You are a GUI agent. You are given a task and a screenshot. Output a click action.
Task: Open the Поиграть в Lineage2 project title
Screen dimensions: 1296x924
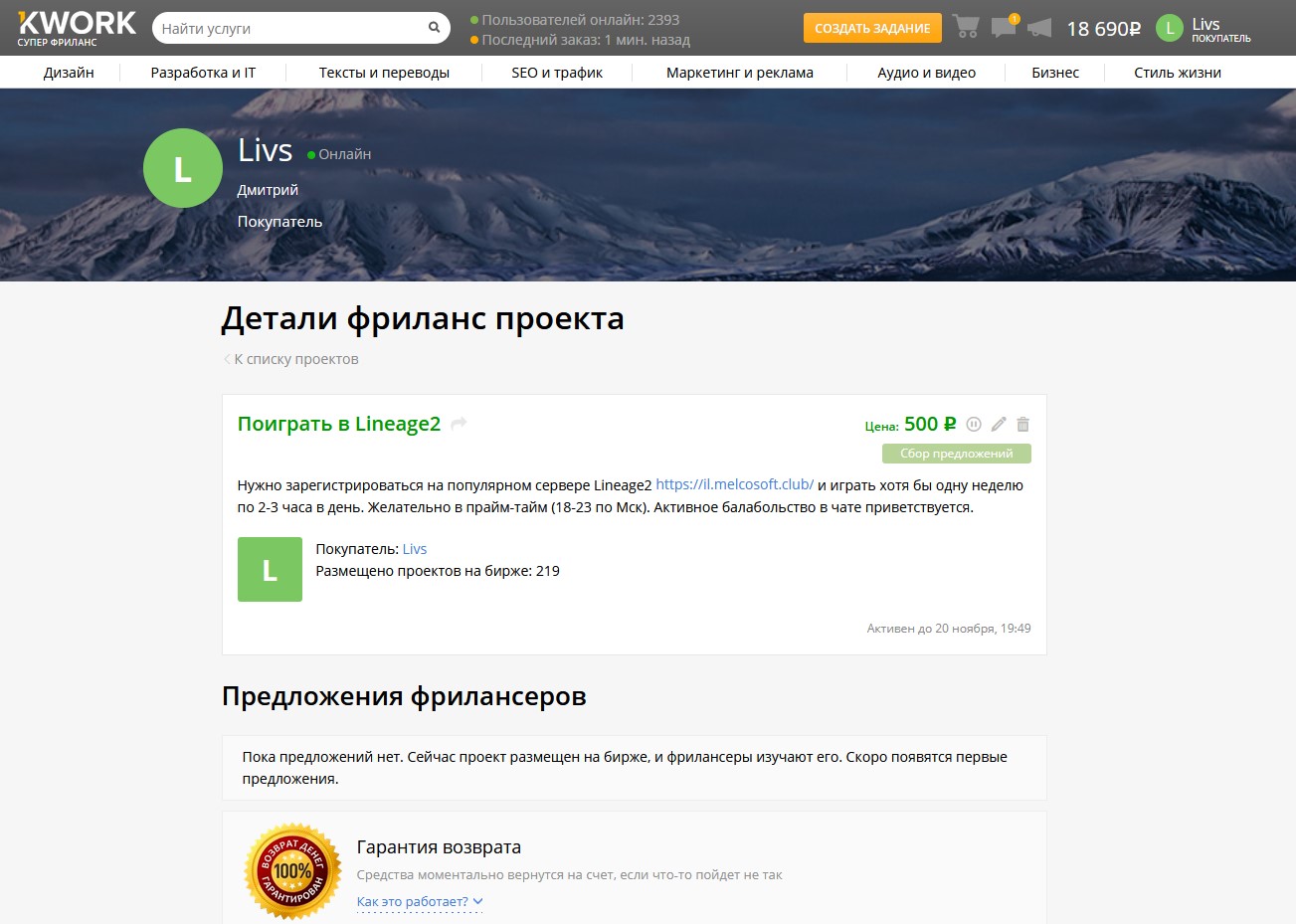[x=339, y=424]
